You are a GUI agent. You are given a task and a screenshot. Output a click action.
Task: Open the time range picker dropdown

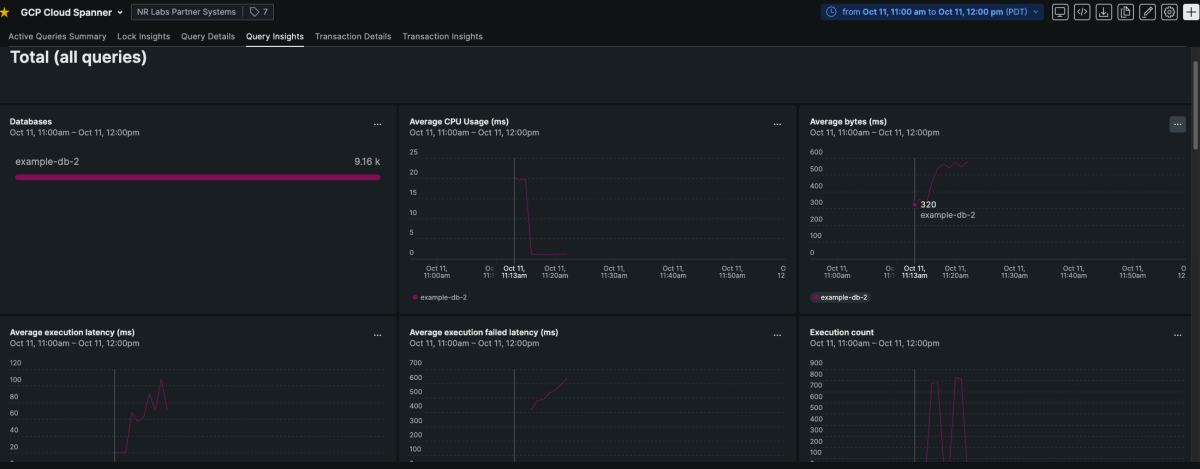click(932, 12)
